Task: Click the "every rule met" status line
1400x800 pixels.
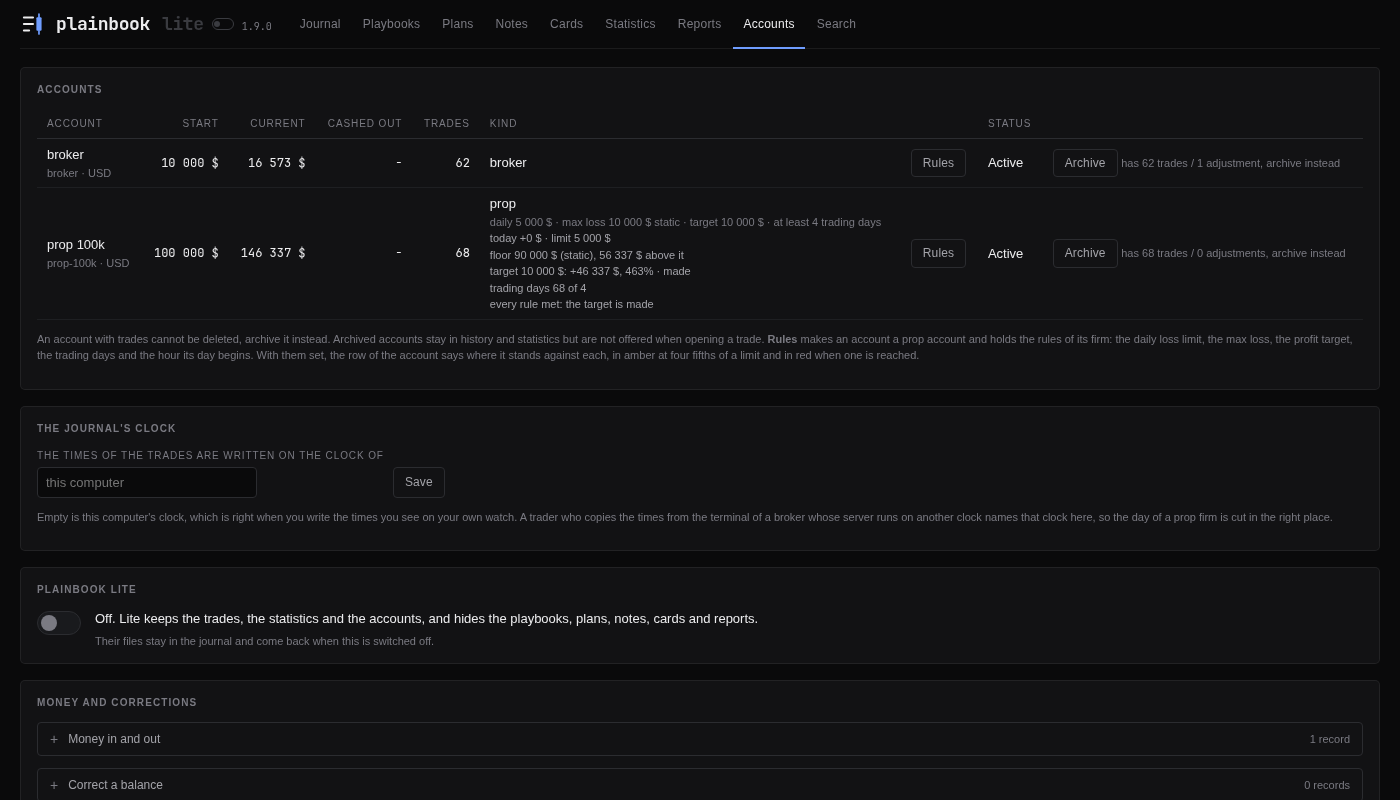Action: (x=572, y=304)
